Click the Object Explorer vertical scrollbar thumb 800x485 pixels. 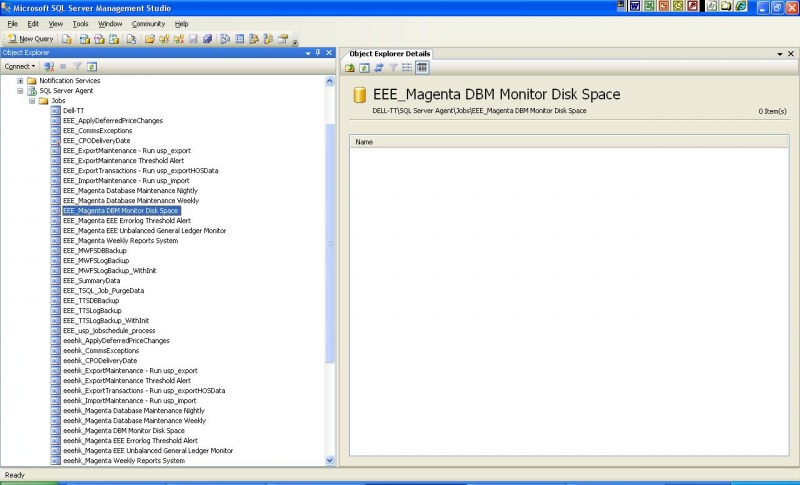coord(330,243)
